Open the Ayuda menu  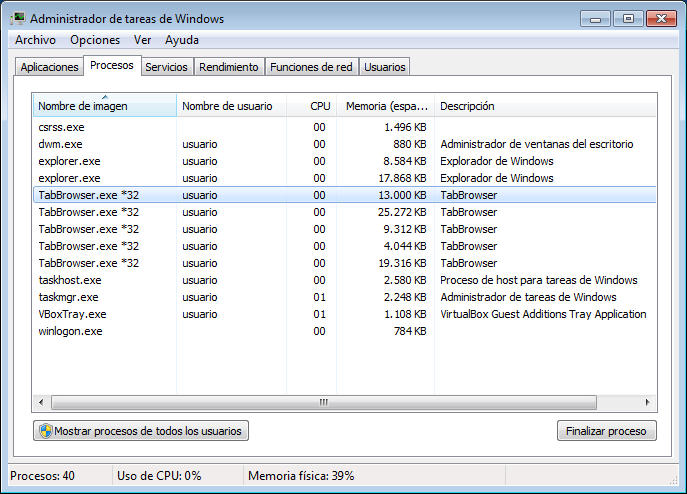(182, 40)
